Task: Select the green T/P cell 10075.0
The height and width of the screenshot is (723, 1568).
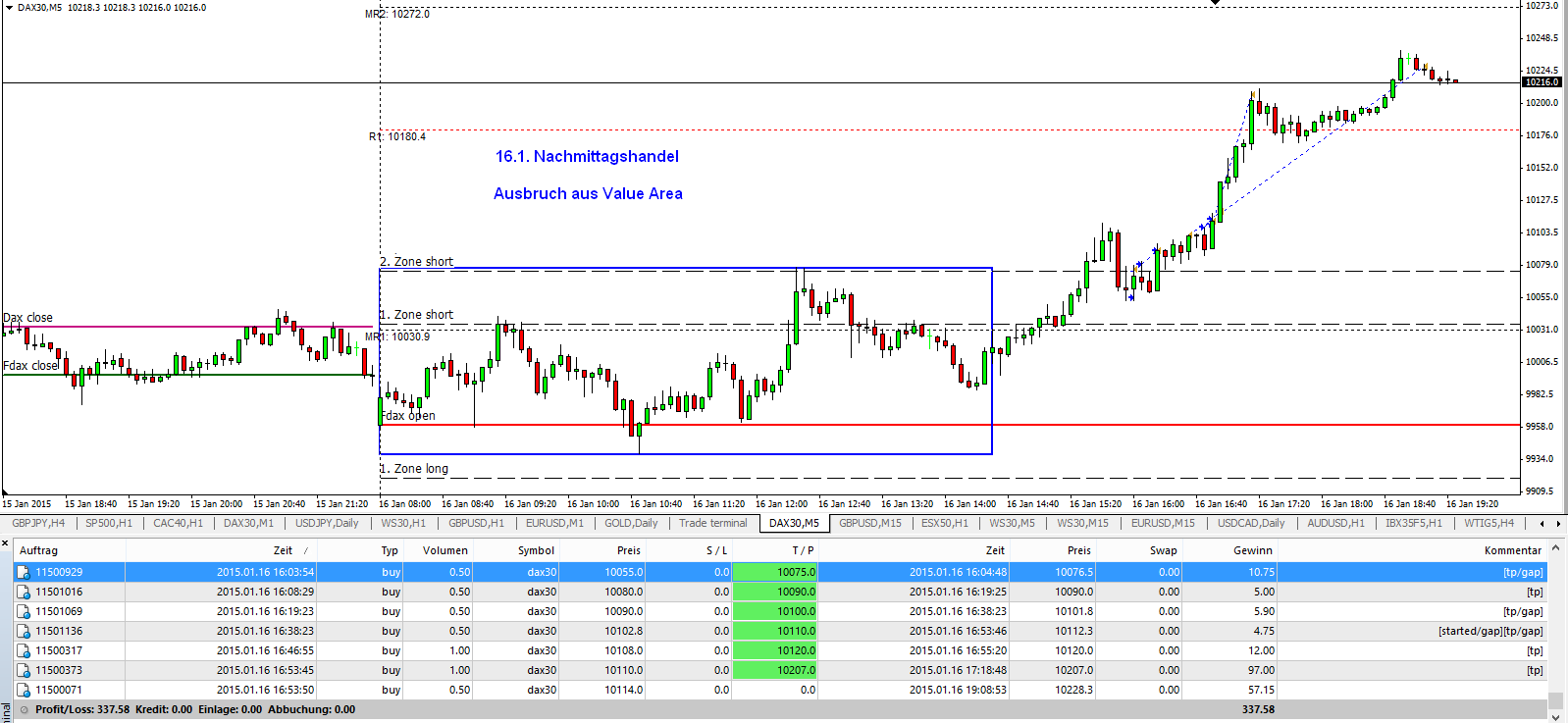Action: click(x=775, y=572)
